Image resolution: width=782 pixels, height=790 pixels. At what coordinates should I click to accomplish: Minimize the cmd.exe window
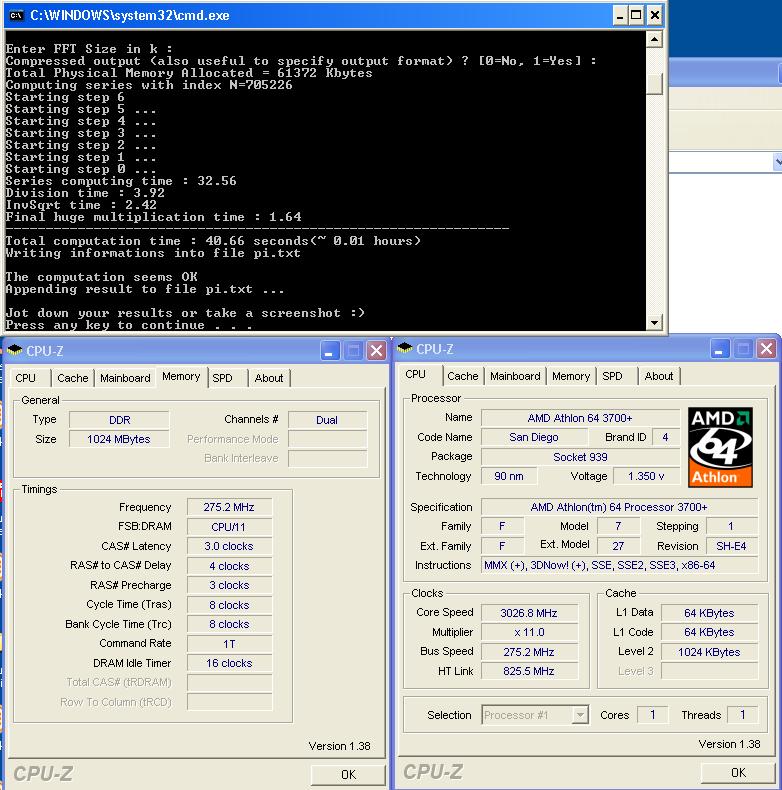click(x=620, y=16)
